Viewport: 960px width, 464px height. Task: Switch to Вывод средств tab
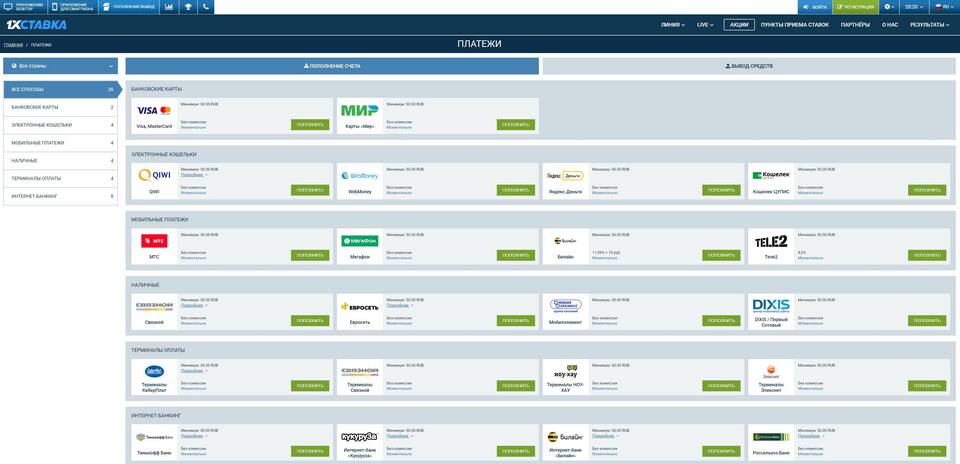pos(749,66)
